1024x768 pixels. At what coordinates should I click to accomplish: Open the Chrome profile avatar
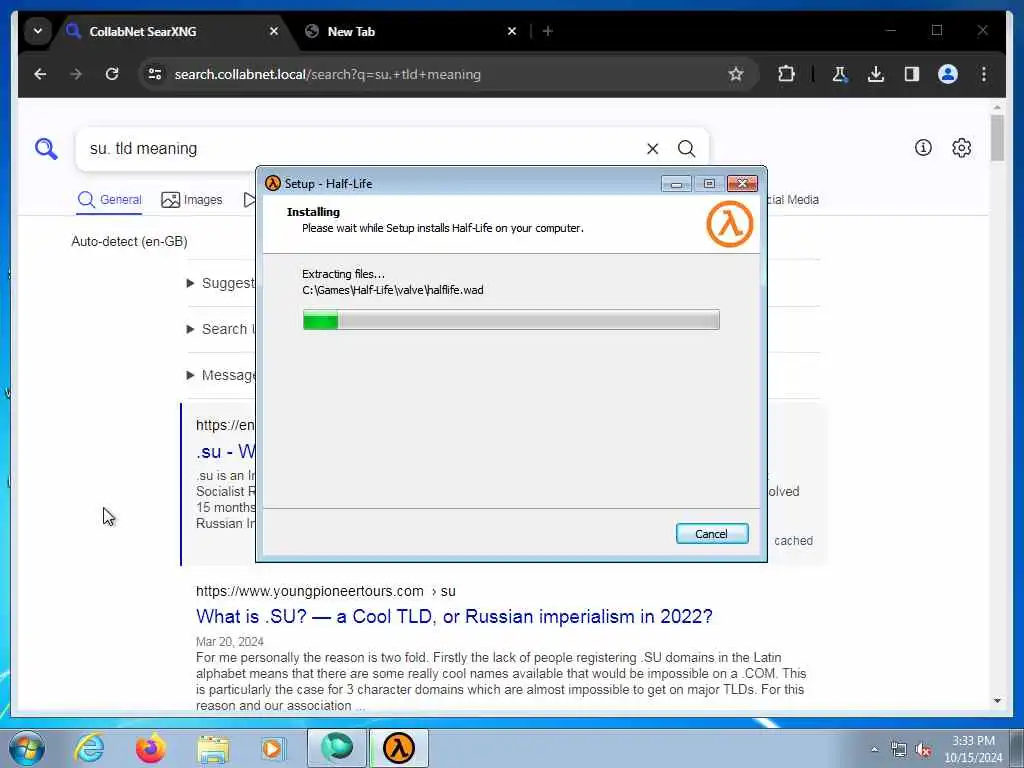(948, 74)
